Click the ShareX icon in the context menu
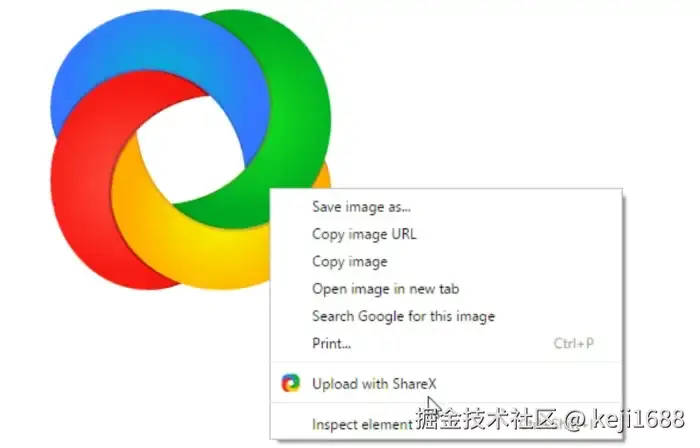Viewport: 700px width, 448px height. pos(291,383)
